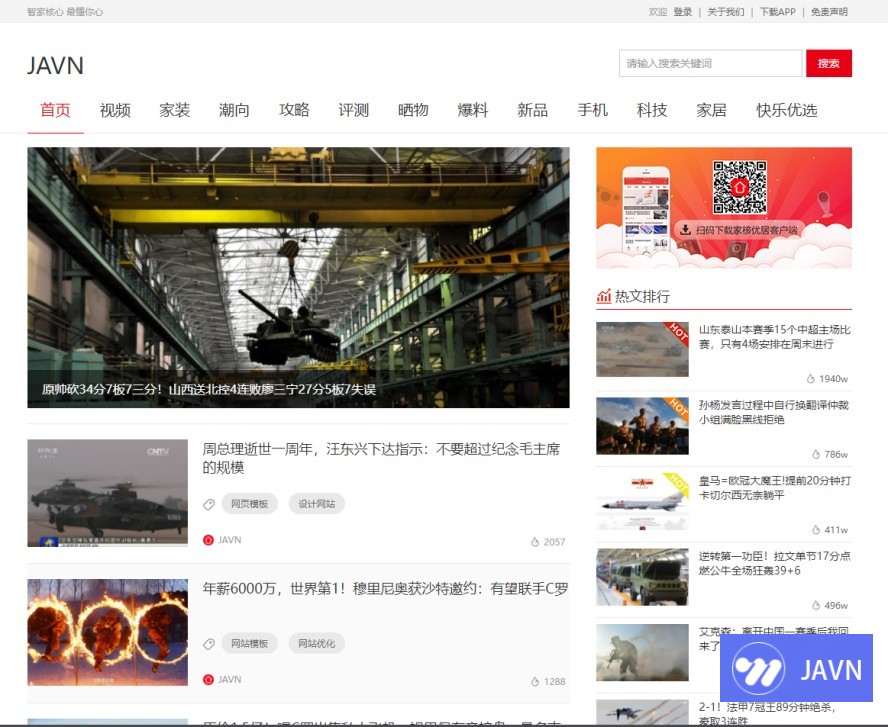Select the 科技 navigation tab

pyautogui.click(x=652, y=110)
